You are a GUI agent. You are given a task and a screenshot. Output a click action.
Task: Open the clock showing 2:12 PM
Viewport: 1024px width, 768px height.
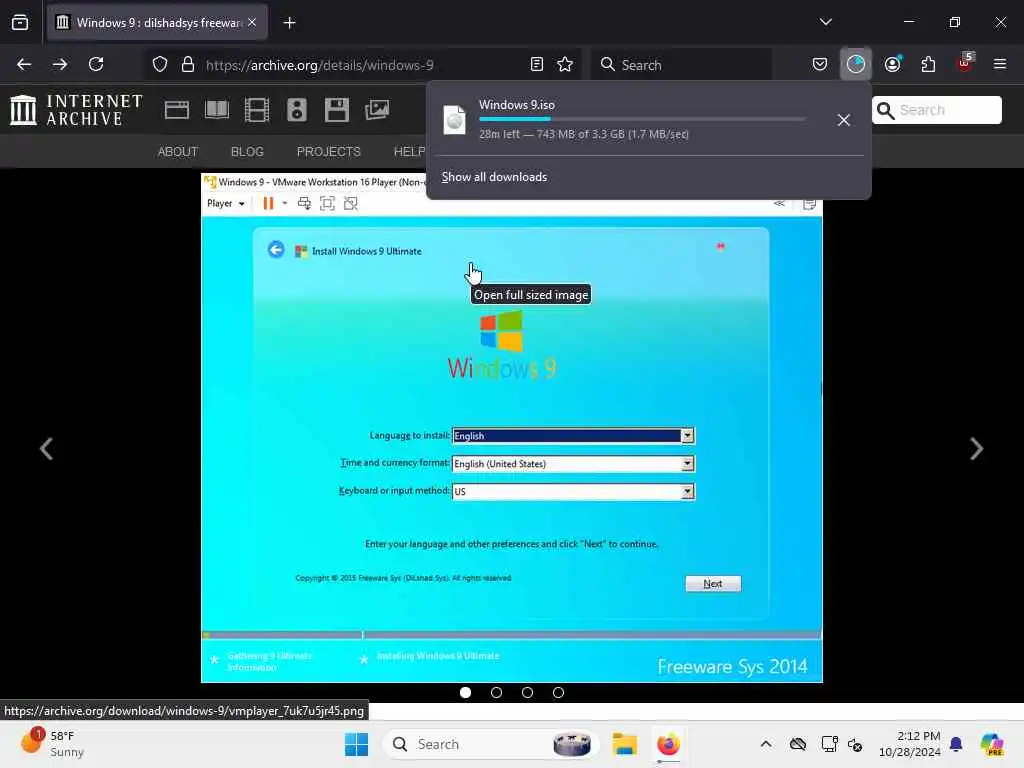[910, 744]
